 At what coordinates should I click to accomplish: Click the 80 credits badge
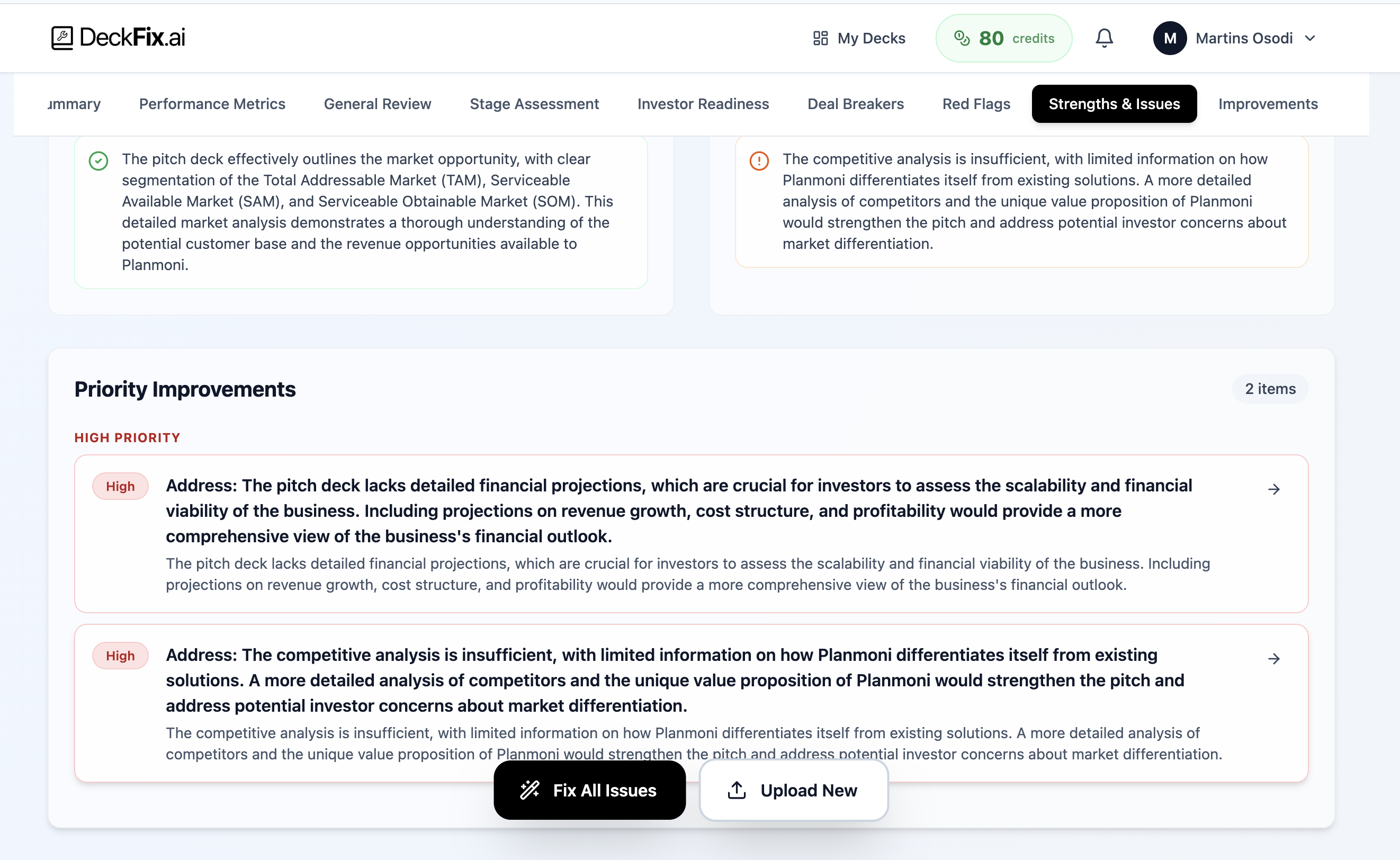pyautogui.click(x=1003, y=38)
